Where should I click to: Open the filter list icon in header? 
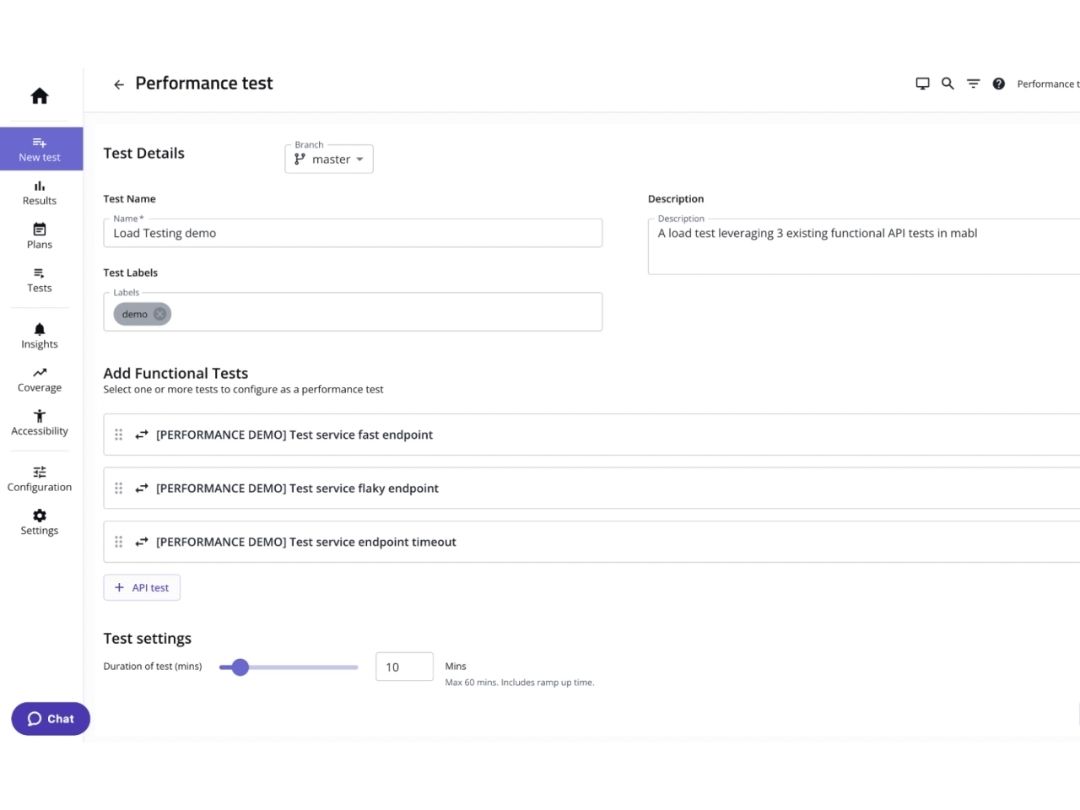click(x=973, y=83)
